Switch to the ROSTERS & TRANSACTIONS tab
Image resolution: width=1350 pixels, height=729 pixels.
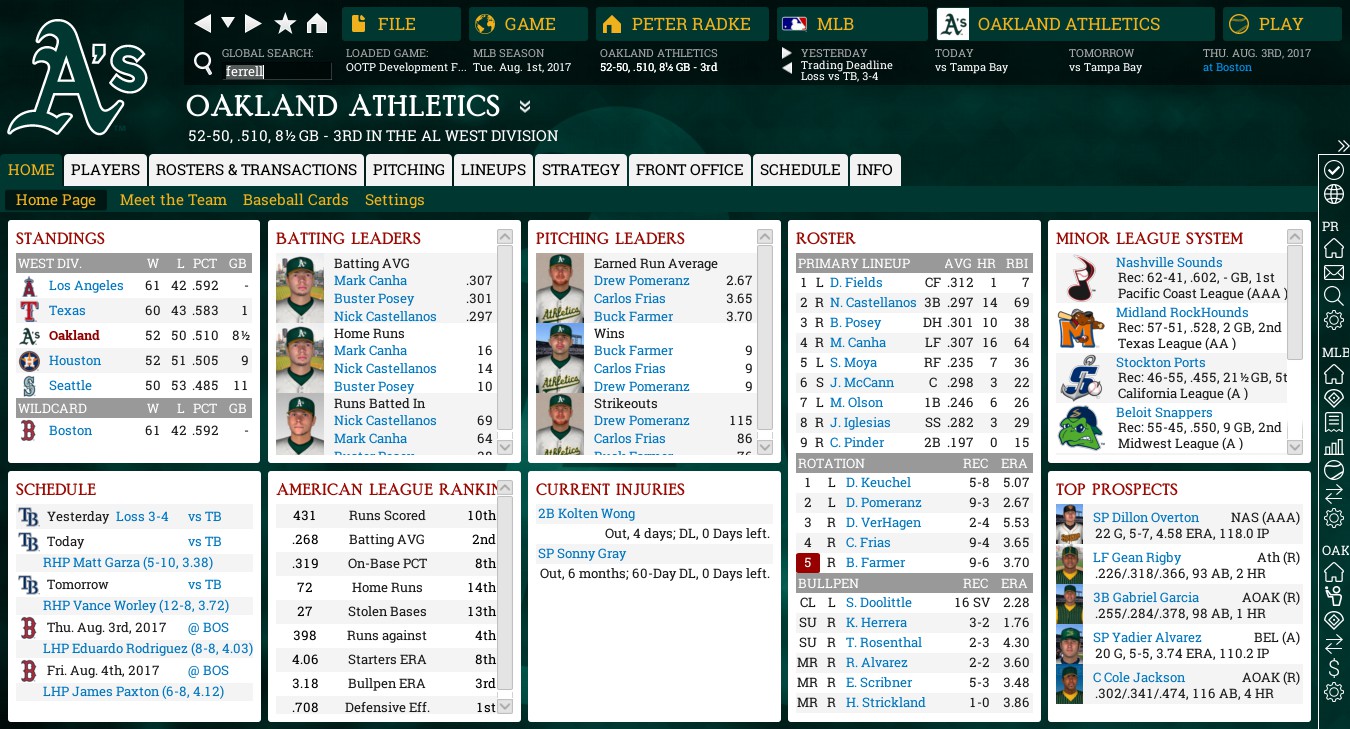(x=257, y=170)
